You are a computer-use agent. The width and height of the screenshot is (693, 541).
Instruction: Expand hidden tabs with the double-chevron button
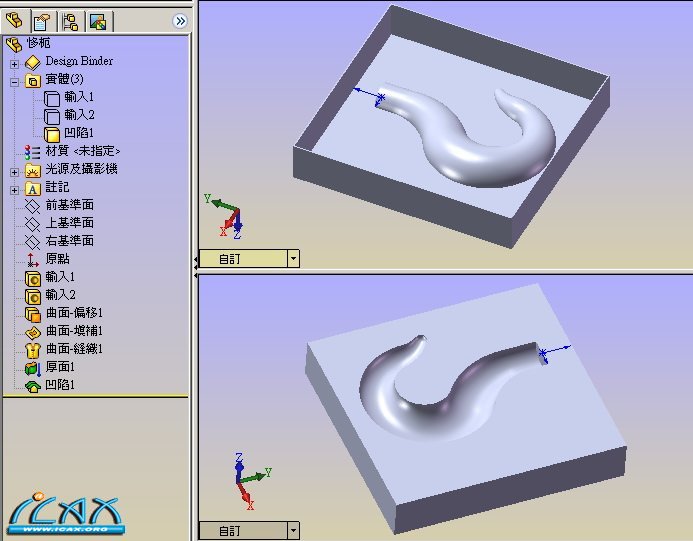tap(180, 21)
